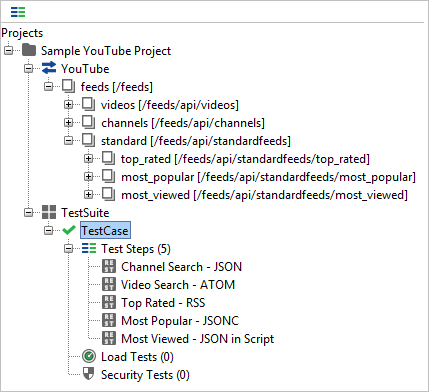Click REST icon of Video Search - ATOM
The height and width of the screenshot is (392, 429).
tap(109, 284)
